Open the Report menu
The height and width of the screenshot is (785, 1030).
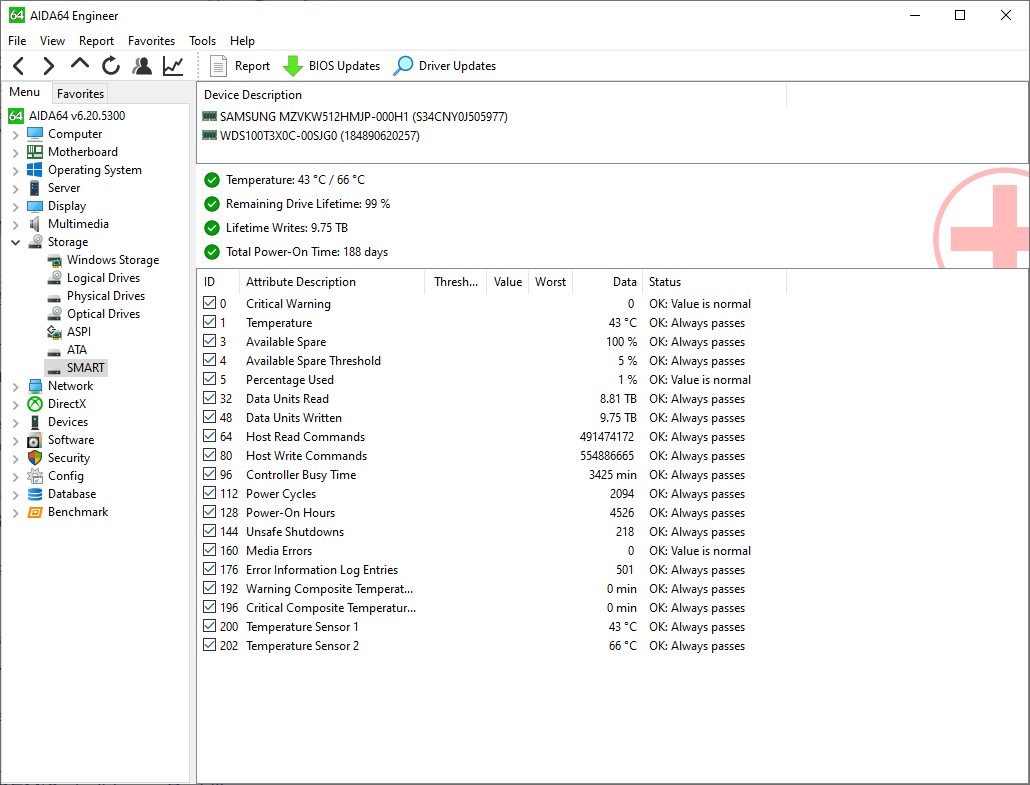tap(97, 41)
